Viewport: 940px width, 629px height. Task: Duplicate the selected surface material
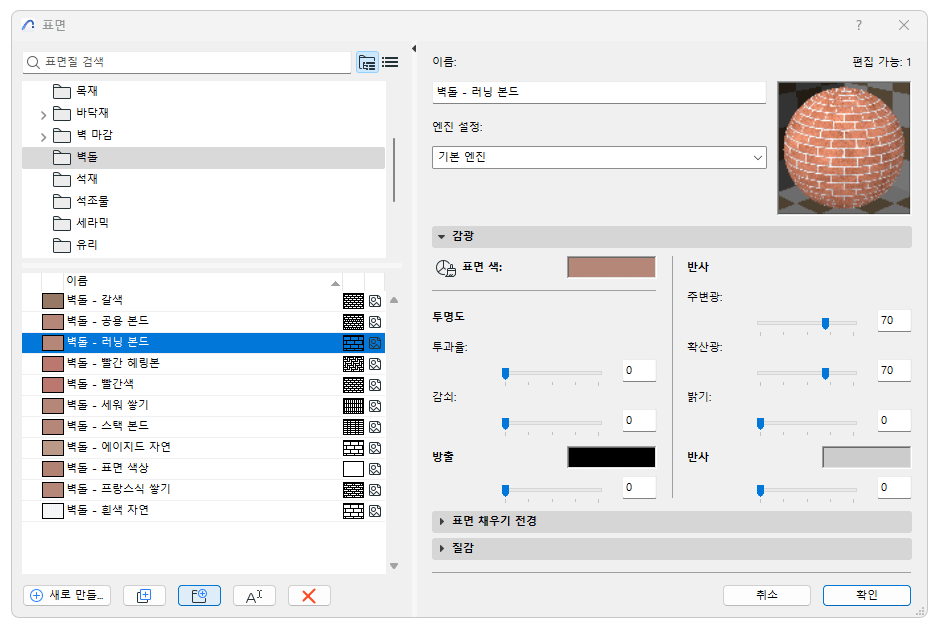(x=144, y=595)
